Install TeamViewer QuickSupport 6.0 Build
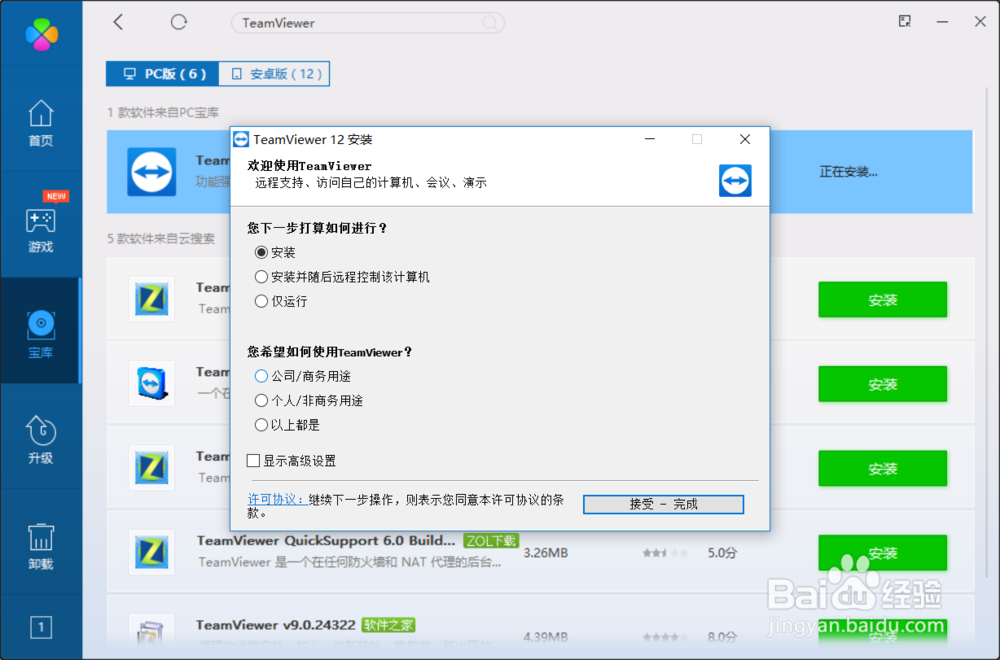The width and height of the screenshot is (1000, 660). 883,553
